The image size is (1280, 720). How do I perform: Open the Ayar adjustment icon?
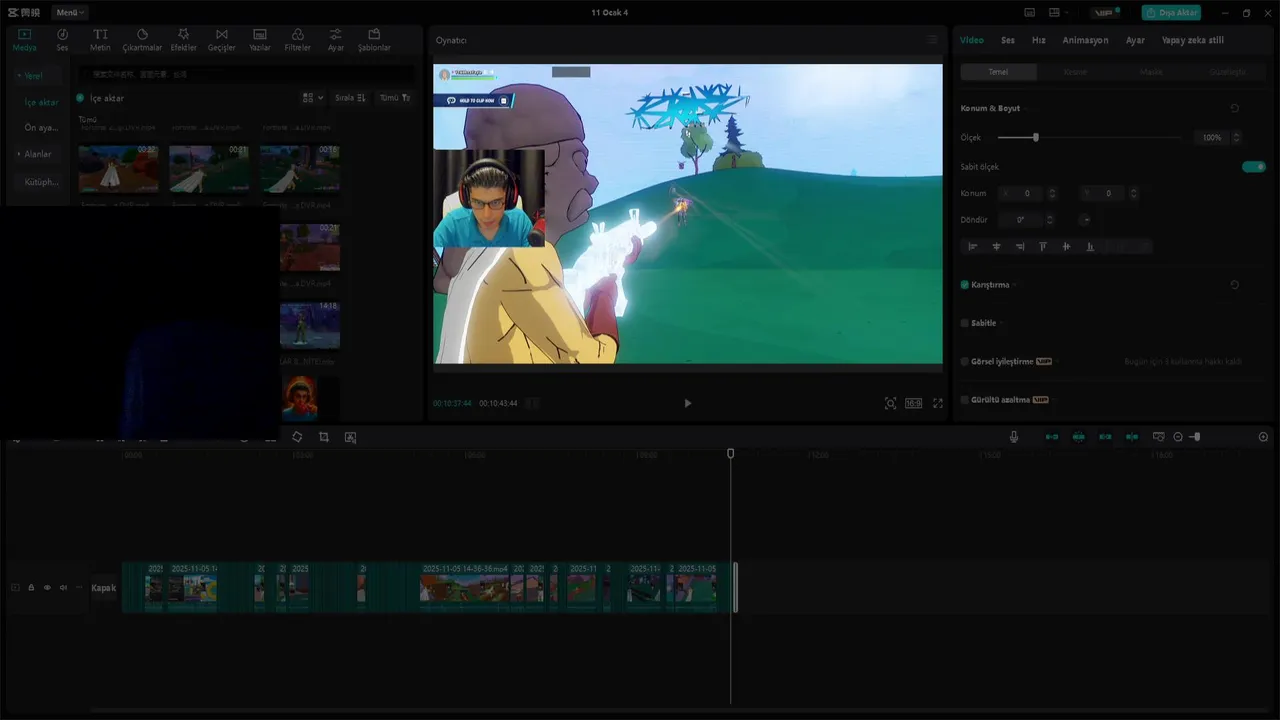[x=336, y=34]
